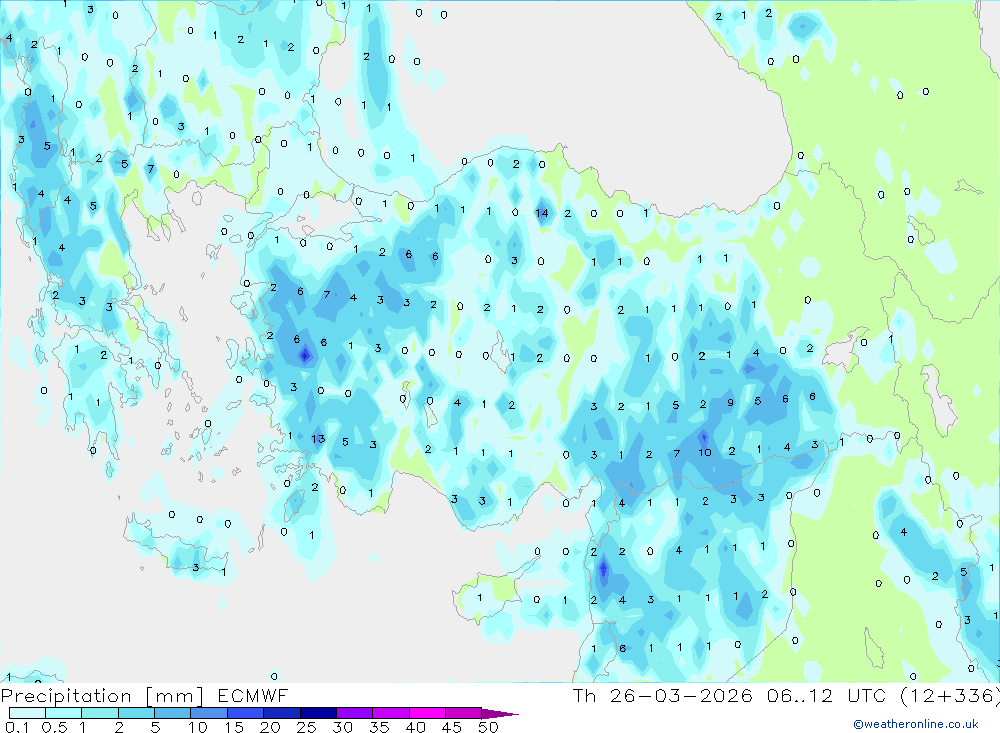
Task: Click the '9' precipitation value on the map
Action: pyautogui.click(x=730, y=403)
